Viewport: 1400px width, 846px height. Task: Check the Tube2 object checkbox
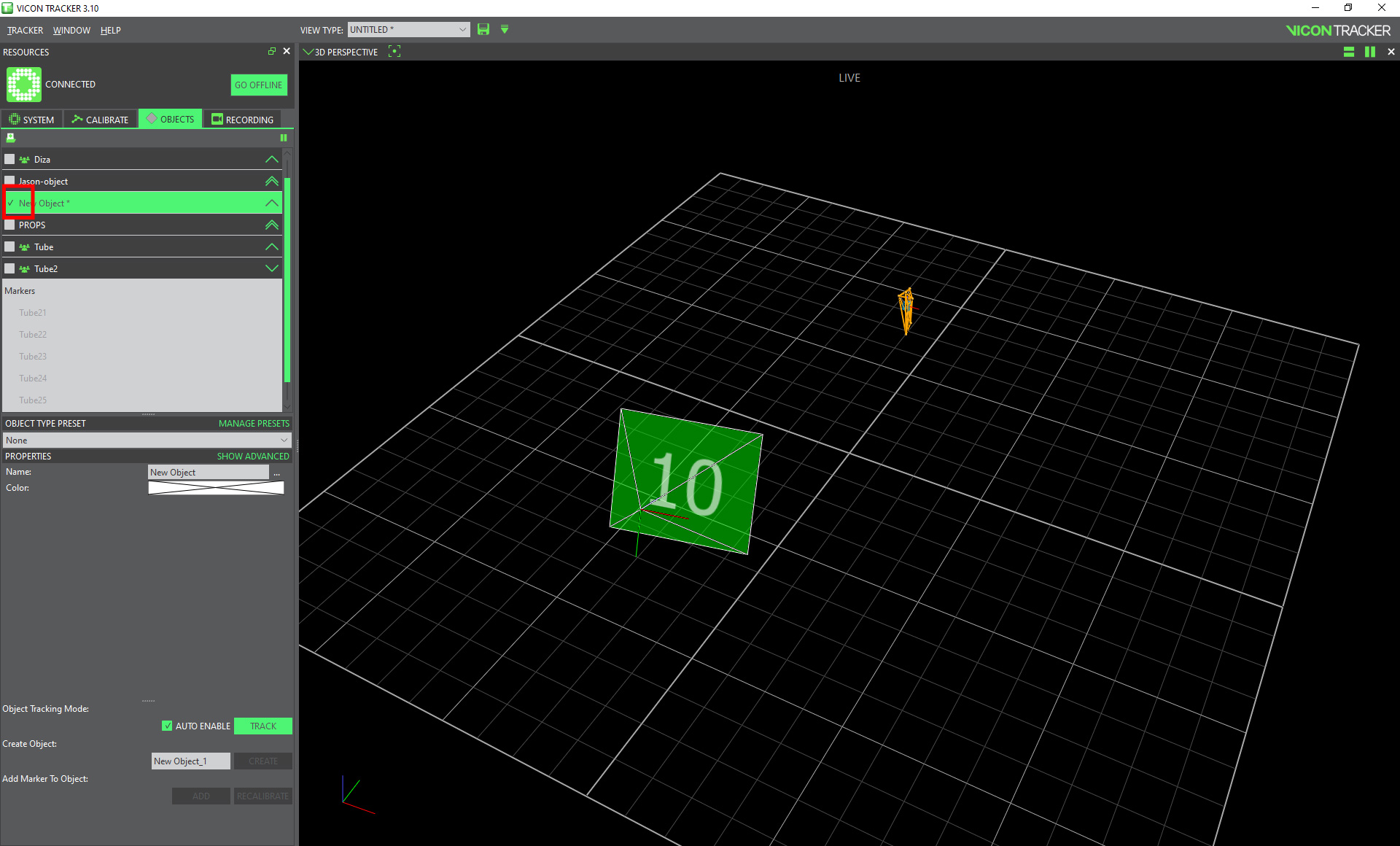click(x=9, y=268)
